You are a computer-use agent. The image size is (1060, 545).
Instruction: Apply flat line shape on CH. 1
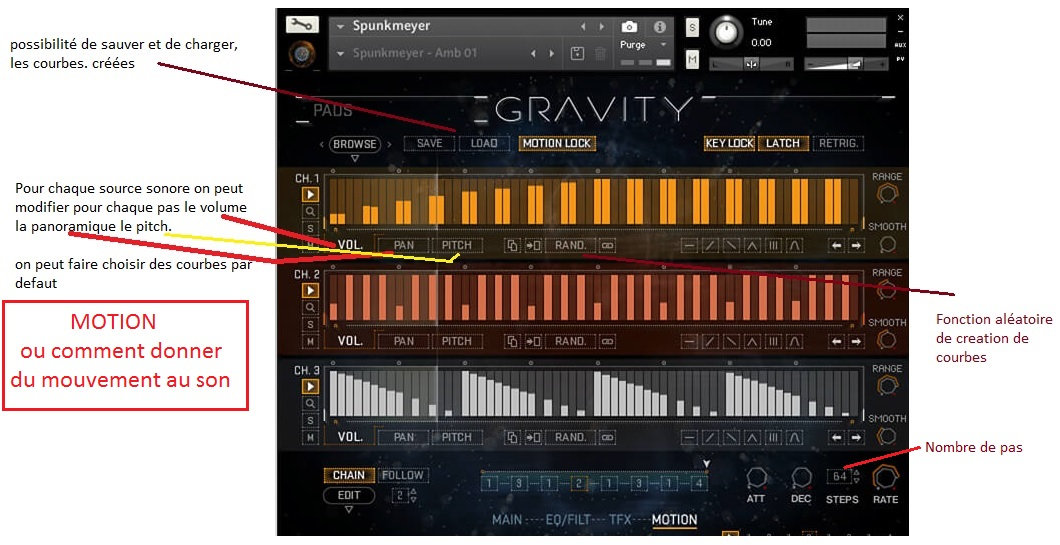click(x=689, y=246)
